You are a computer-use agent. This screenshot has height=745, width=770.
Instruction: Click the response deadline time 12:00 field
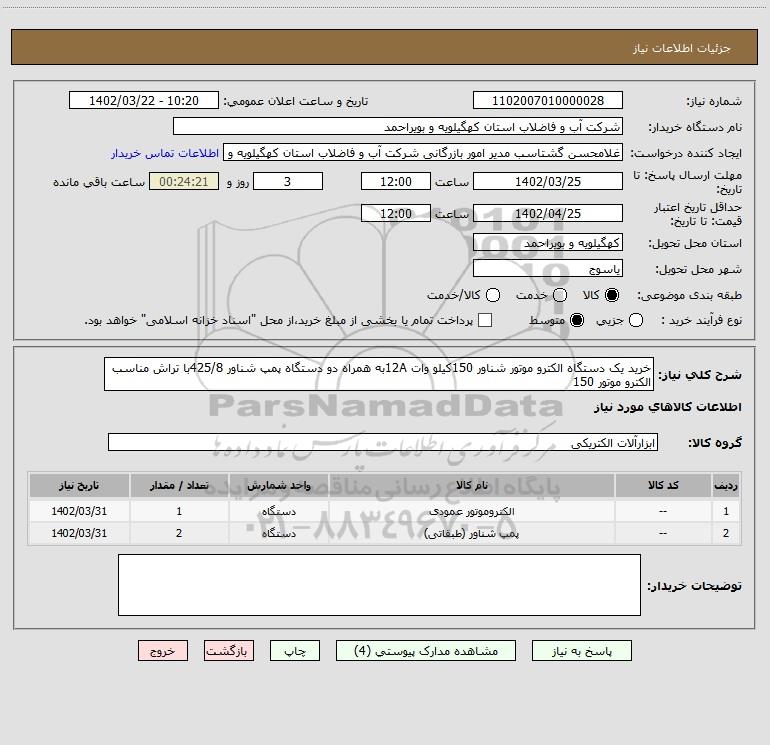tap(396, 181)
